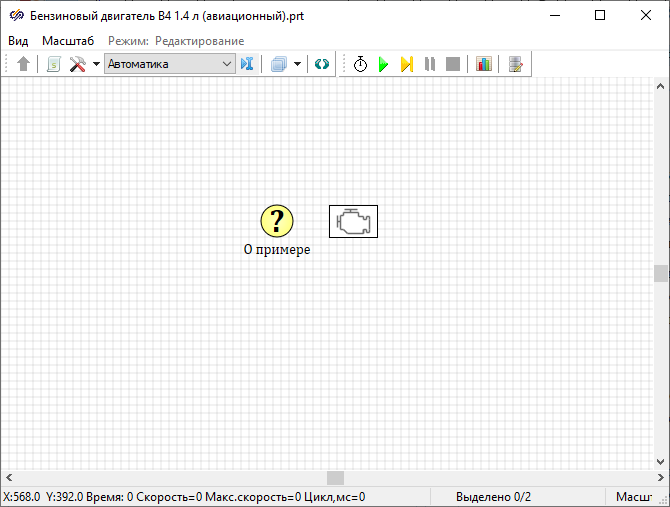Click the tools wrench and screwdriver icon

77,64
